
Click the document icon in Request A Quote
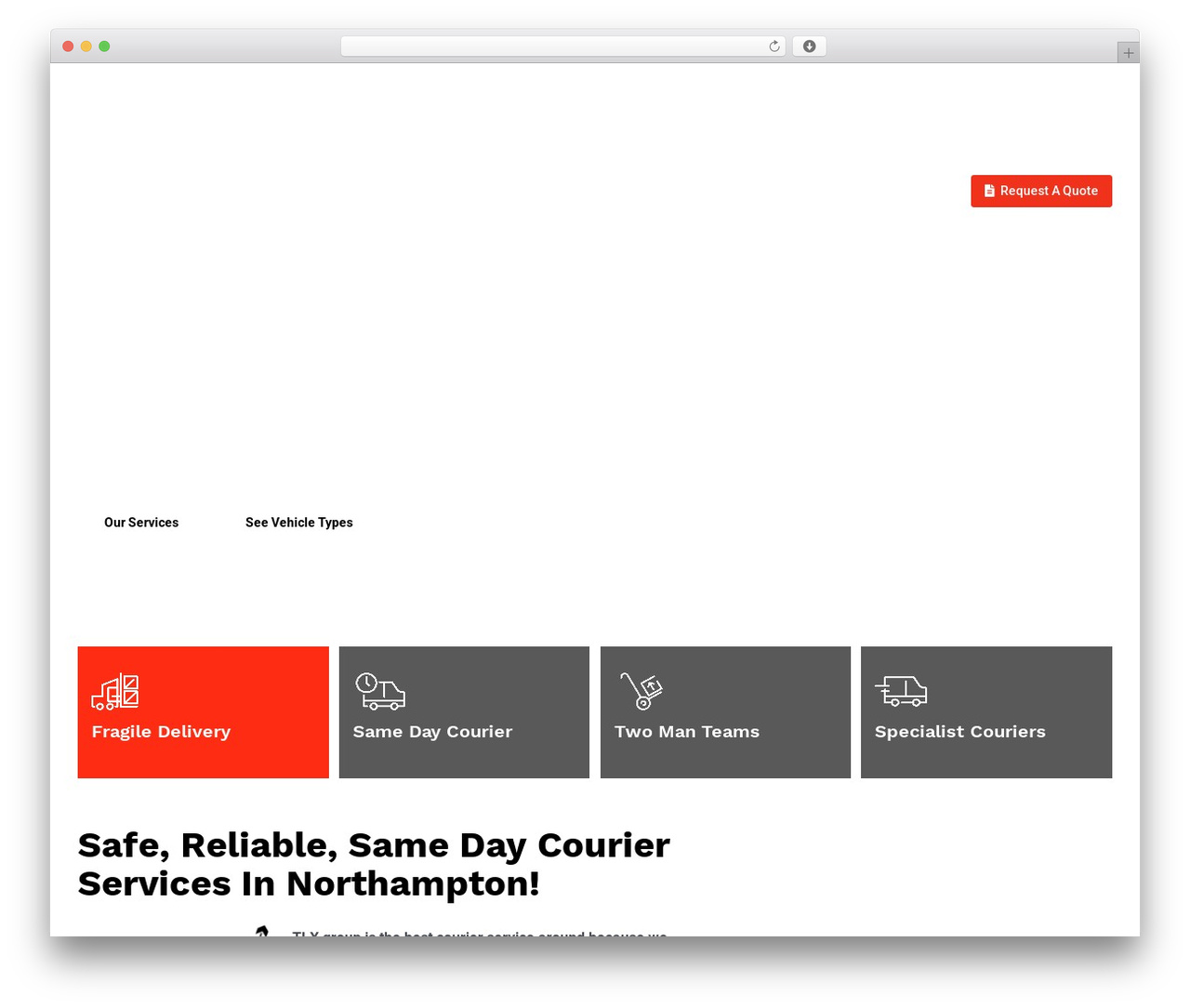[x=989, y=191]
